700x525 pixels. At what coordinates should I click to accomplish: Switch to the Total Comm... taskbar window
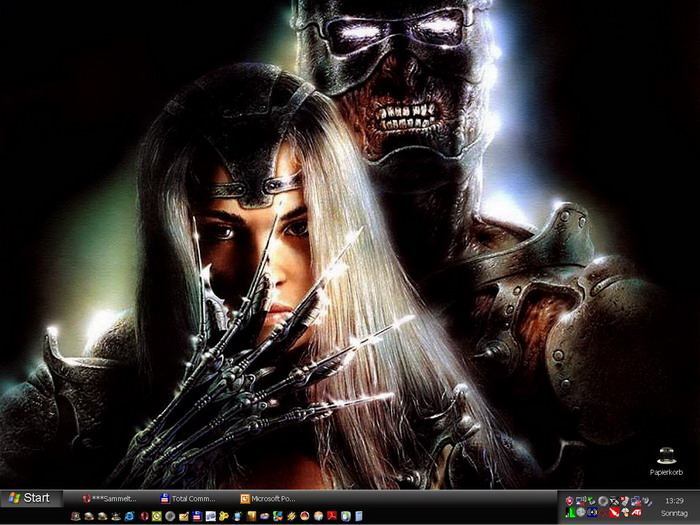coord(188,499)
